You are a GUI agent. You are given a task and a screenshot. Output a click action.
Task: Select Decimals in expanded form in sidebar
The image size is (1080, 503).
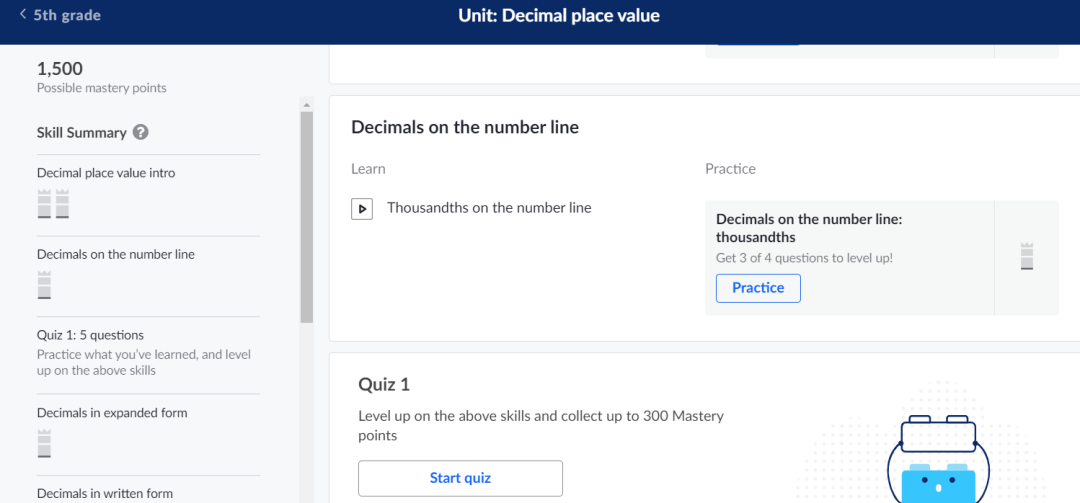tap(112, 413)
